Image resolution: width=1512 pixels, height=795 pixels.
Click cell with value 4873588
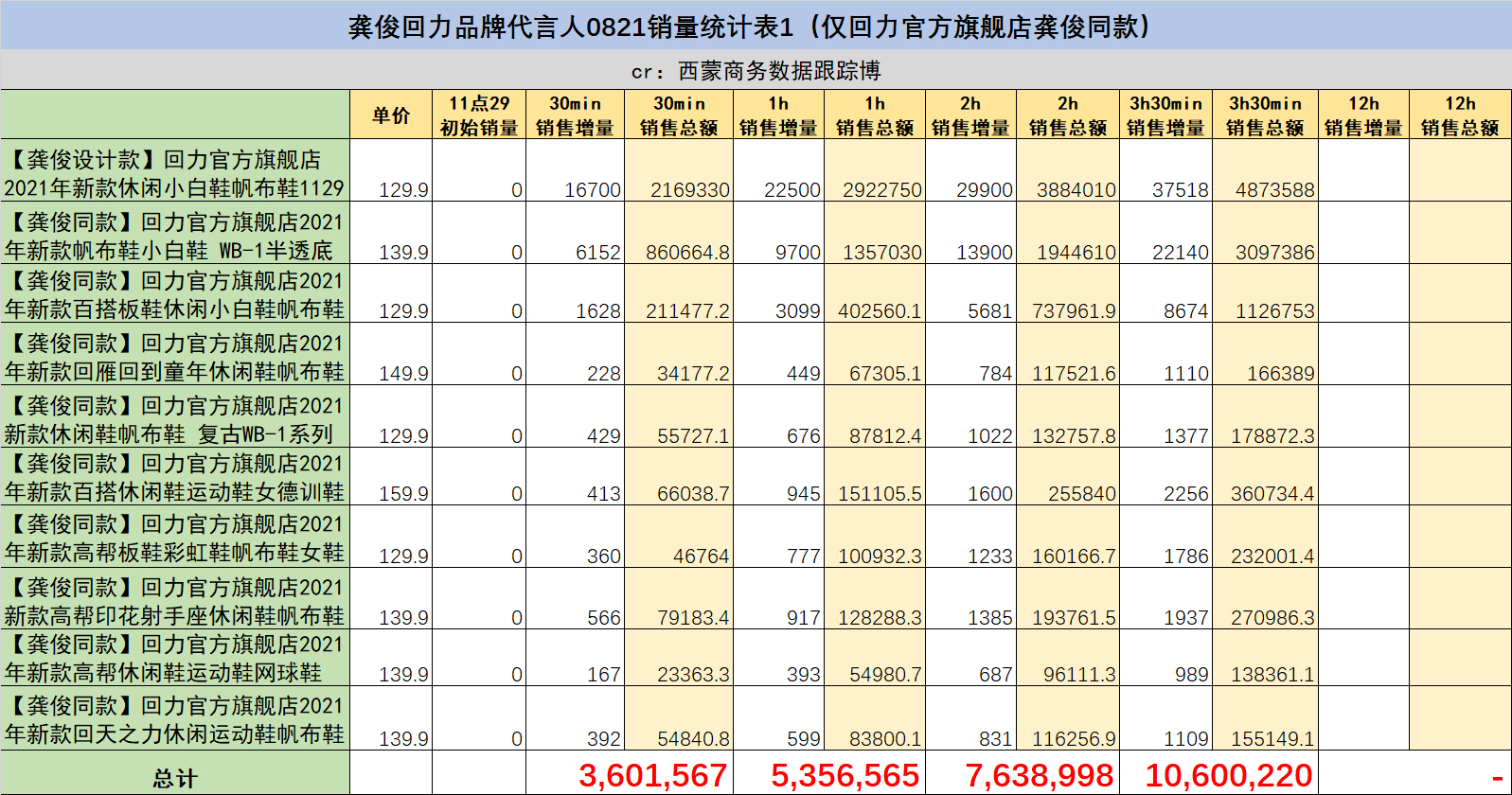tap(1265, 170)
